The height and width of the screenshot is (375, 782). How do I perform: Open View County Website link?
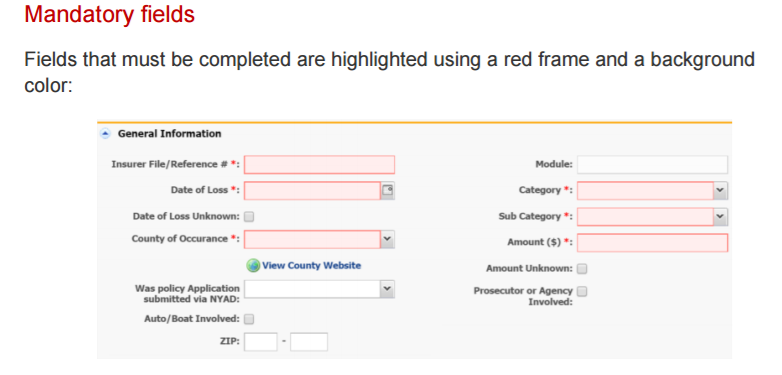[311, 265]
